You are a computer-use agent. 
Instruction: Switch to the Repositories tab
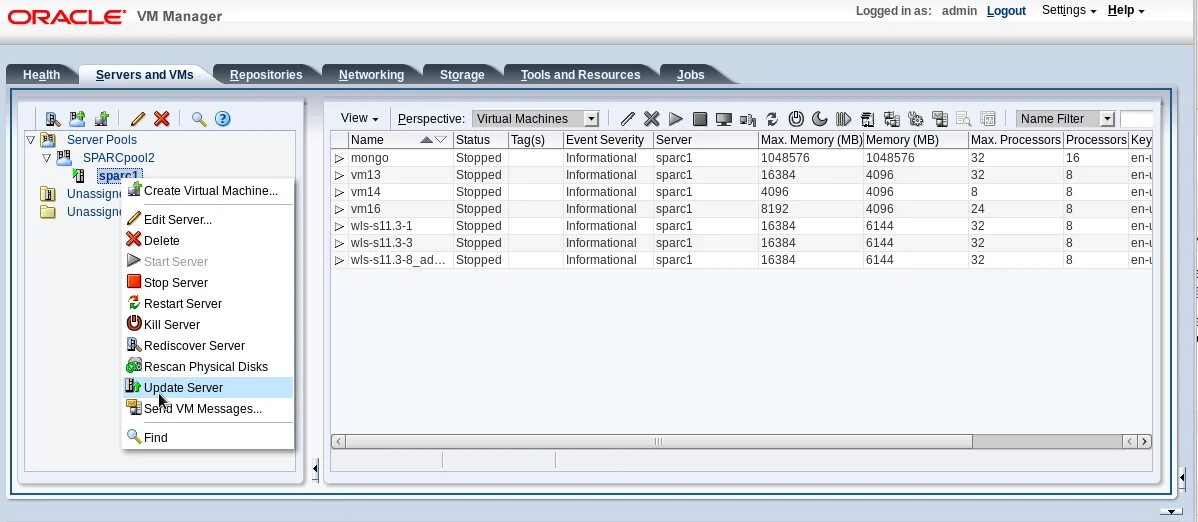[x=266, y=74]
